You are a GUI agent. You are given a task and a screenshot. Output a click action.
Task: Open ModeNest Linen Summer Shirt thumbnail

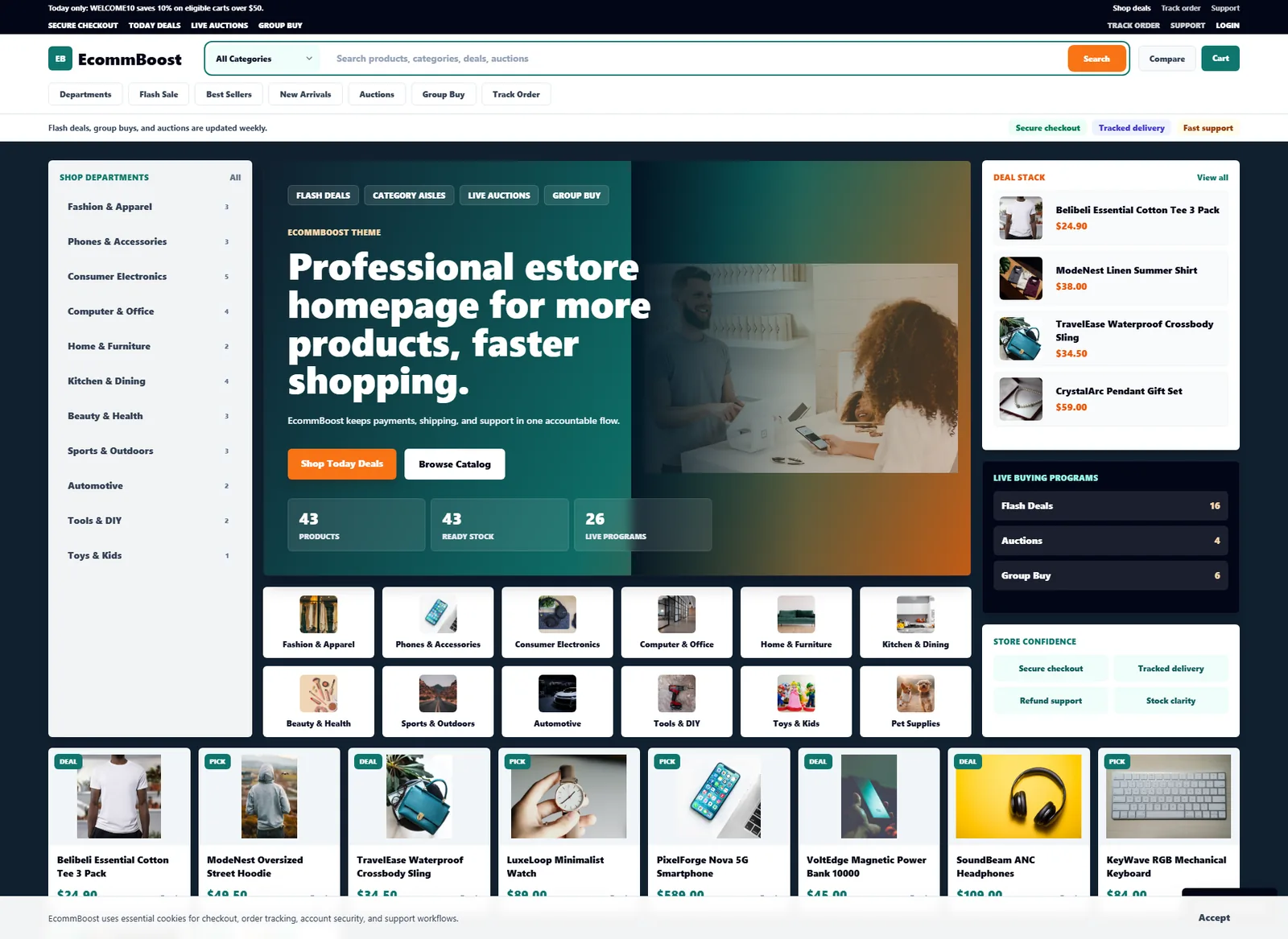click(1021, 278)
